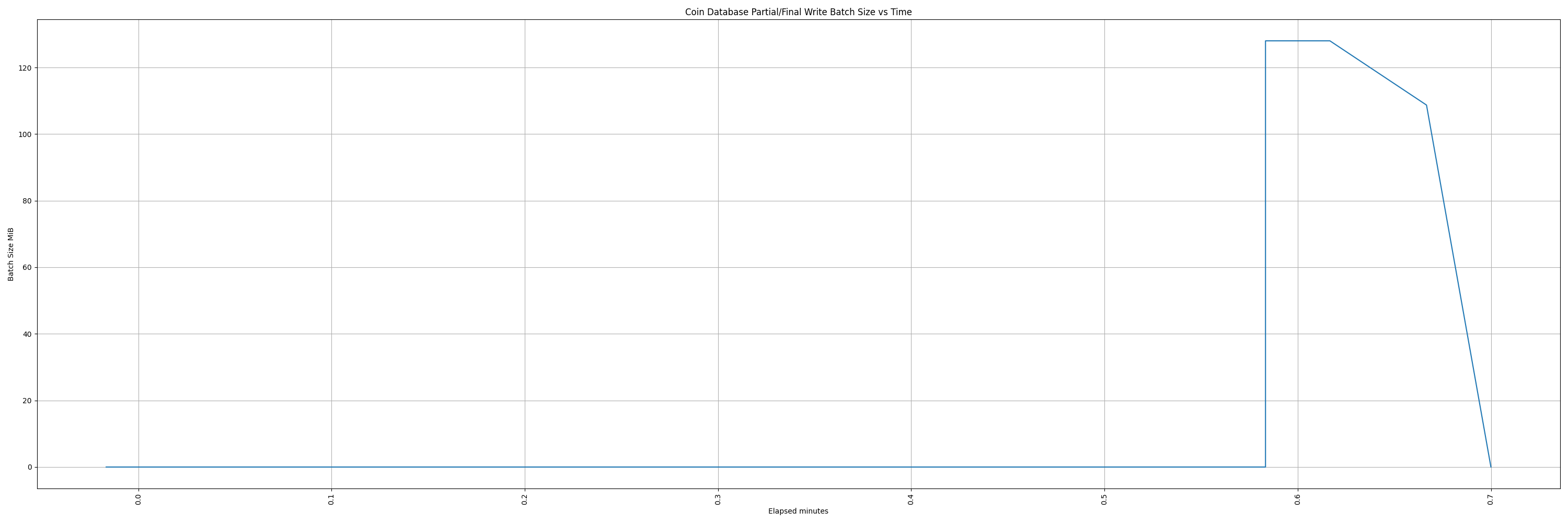Click the line's end point at 0.7 minutes

[1491, 467]
